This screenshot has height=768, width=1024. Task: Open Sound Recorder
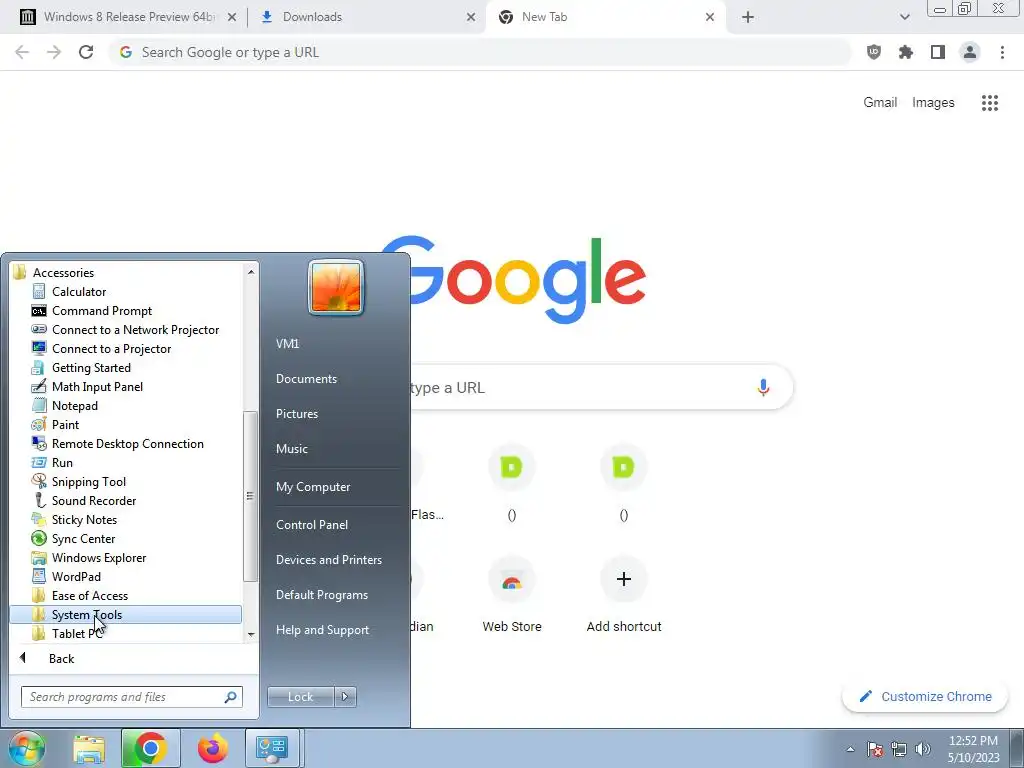coord(93,500)
